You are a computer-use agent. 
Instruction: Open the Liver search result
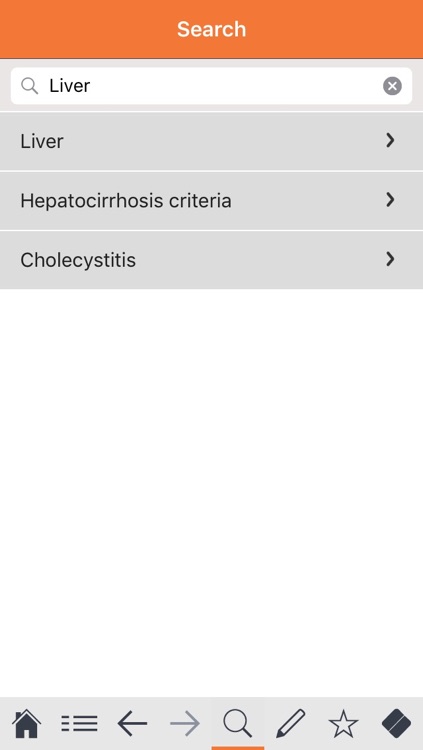(x=42, y=141)
